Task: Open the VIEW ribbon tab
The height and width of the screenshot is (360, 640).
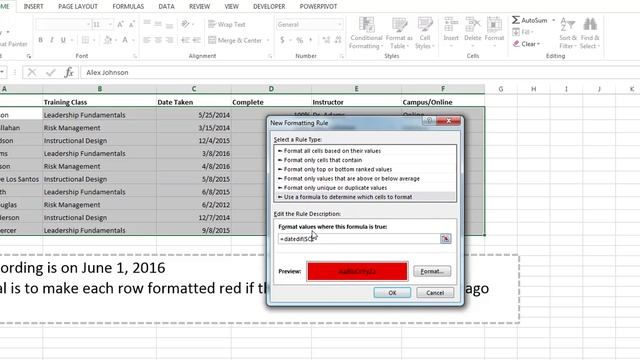Action: click(231, 7)
